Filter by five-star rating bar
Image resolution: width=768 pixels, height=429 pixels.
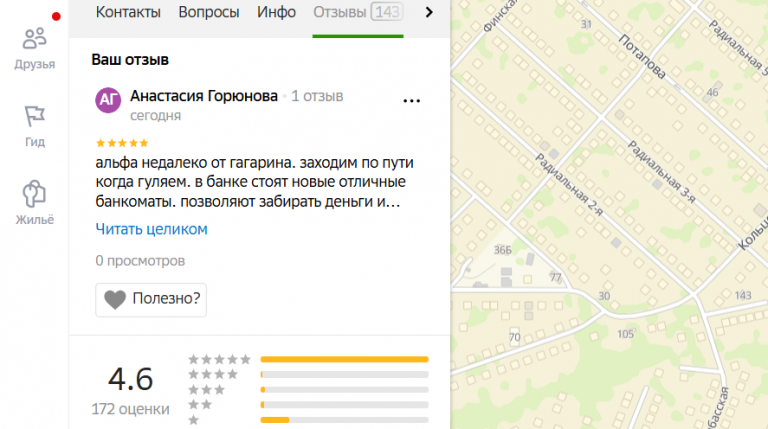coord(344,359)
